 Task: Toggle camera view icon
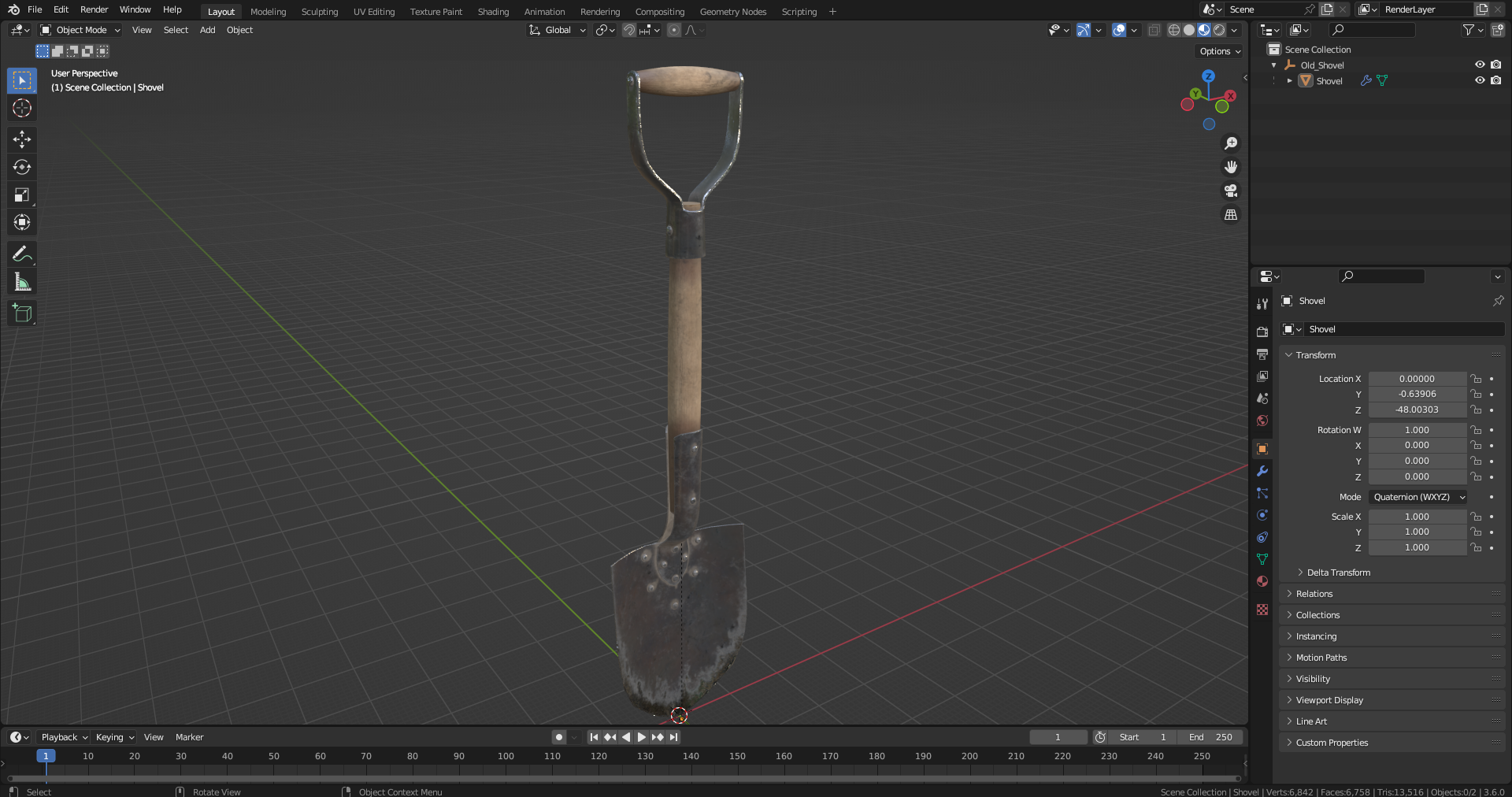click(1230, 191)
